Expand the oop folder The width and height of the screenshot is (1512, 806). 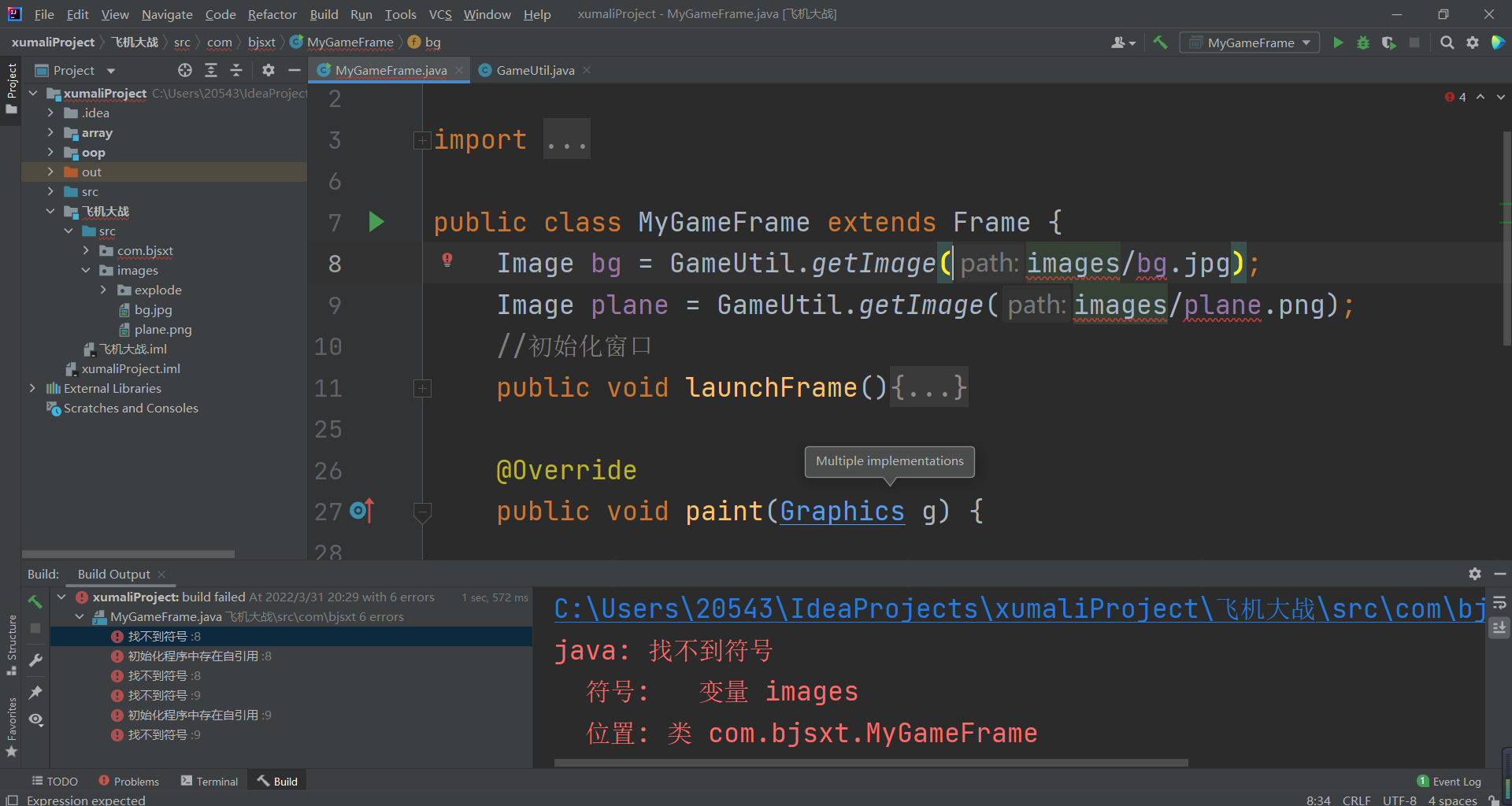pos(50,152)
